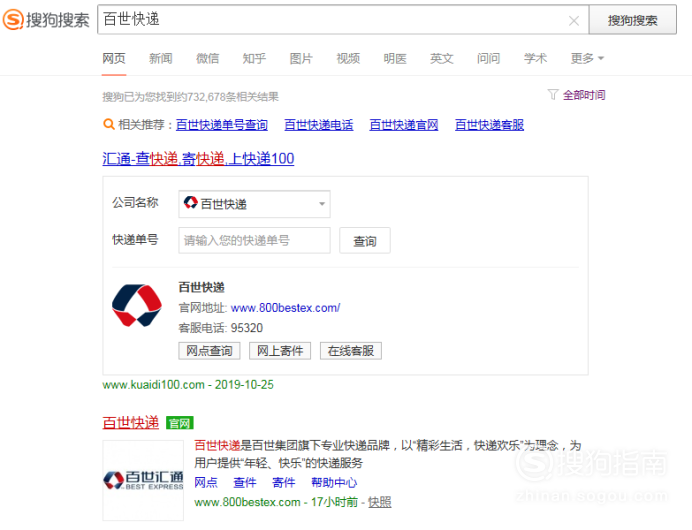692x530 pixels.
Task: Focus the search box containing 百世快递
Action: tap(343, 20)
